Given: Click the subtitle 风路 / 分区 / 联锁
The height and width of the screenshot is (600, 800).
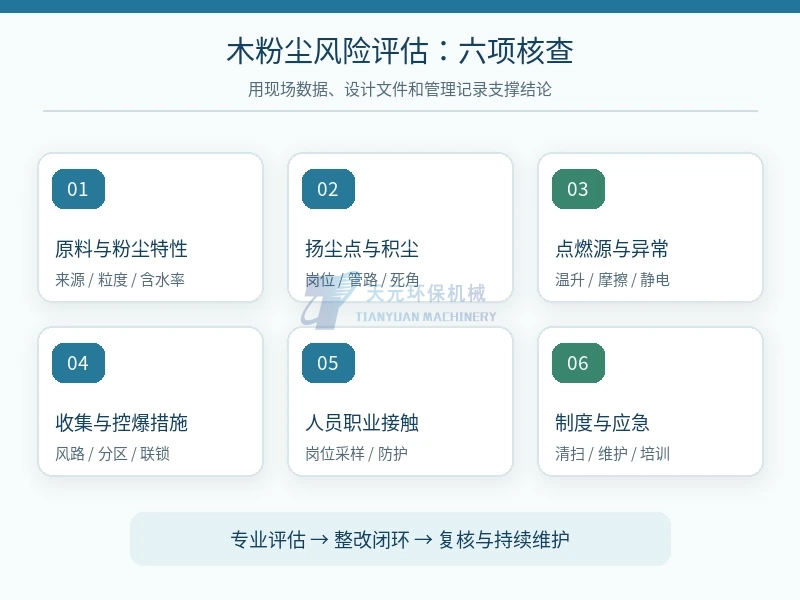Looking at the screenshot, I should (112, 454).
